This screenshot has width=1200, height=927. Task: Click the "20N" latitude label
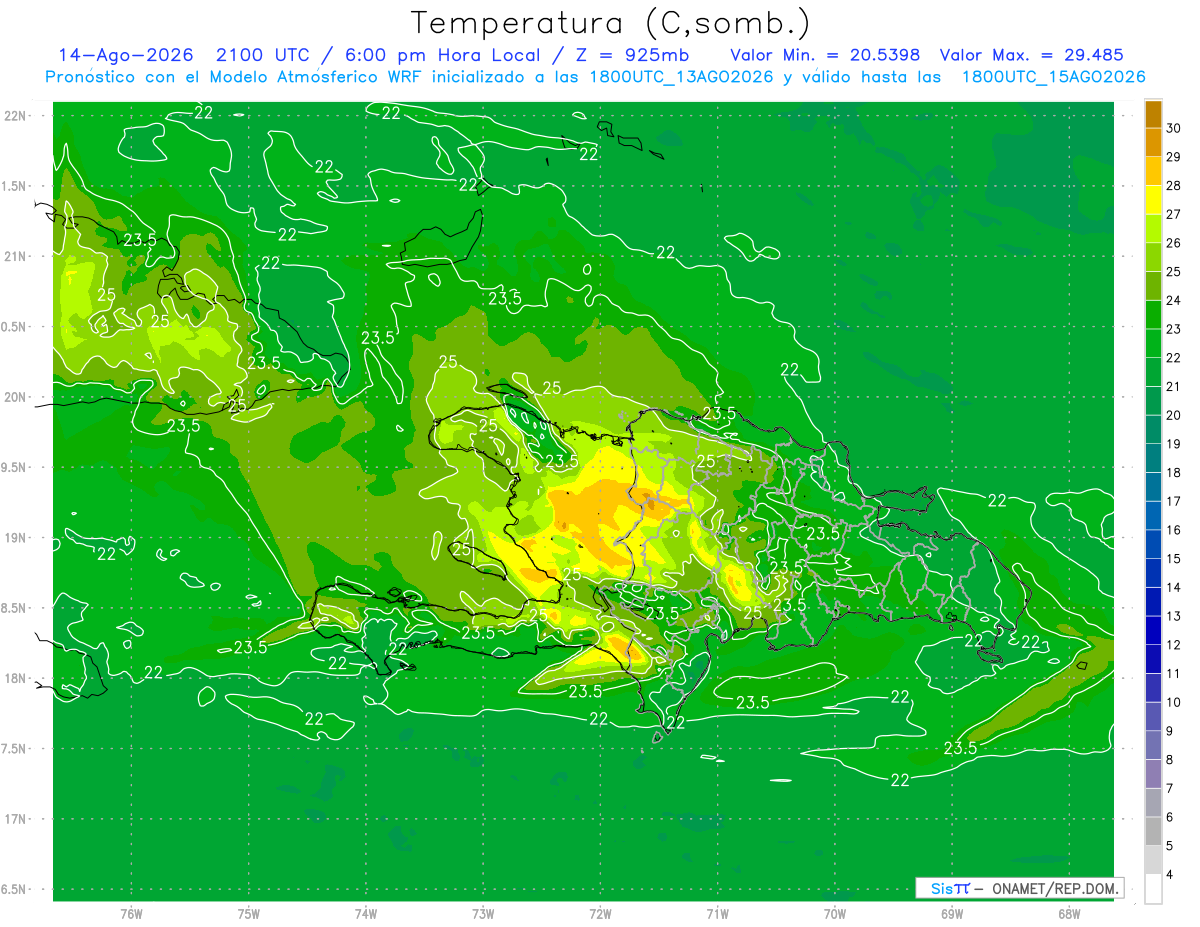(16, 397)
